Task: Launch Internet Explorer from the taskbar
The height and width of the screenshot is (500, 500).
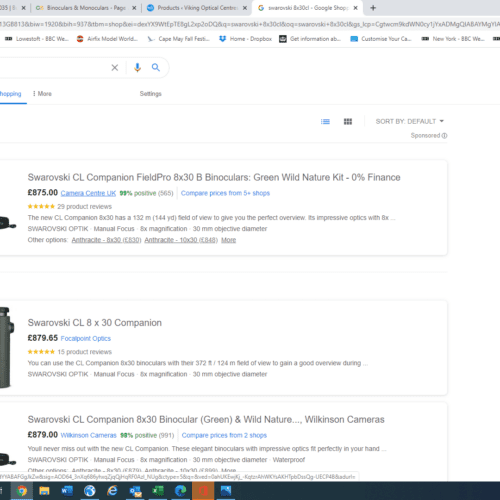Action: coord(112,491)
